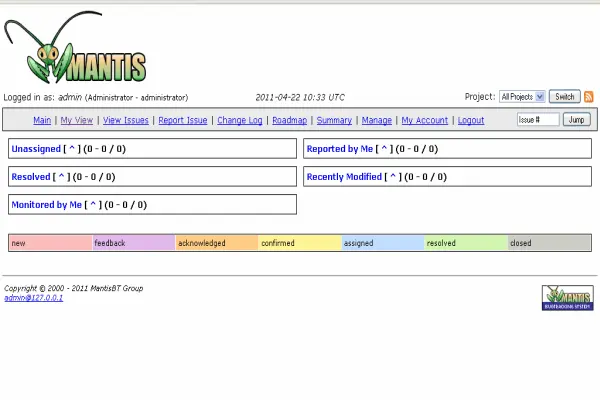The height and width of the screenshot is (400, 600).
Task: Click the admin@127.0.0.1 email link
Action: point(33,298)
